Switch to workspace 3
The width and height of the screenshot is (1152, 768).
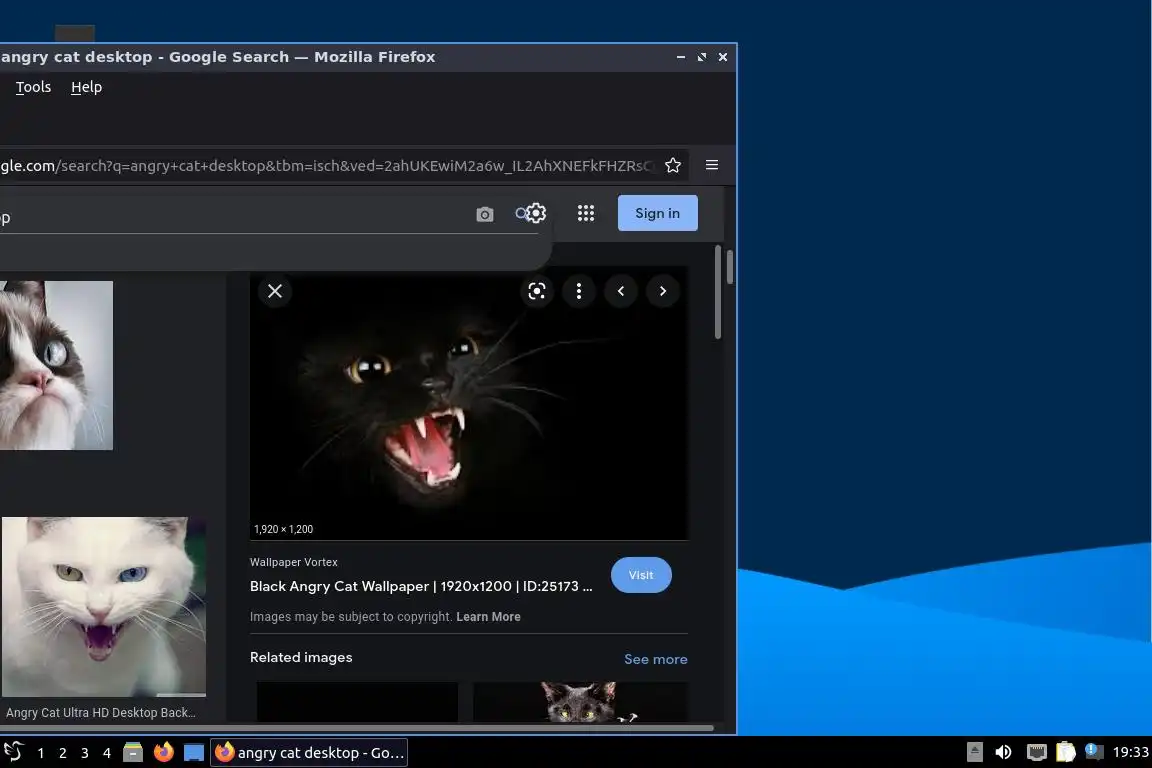(84, 753)
